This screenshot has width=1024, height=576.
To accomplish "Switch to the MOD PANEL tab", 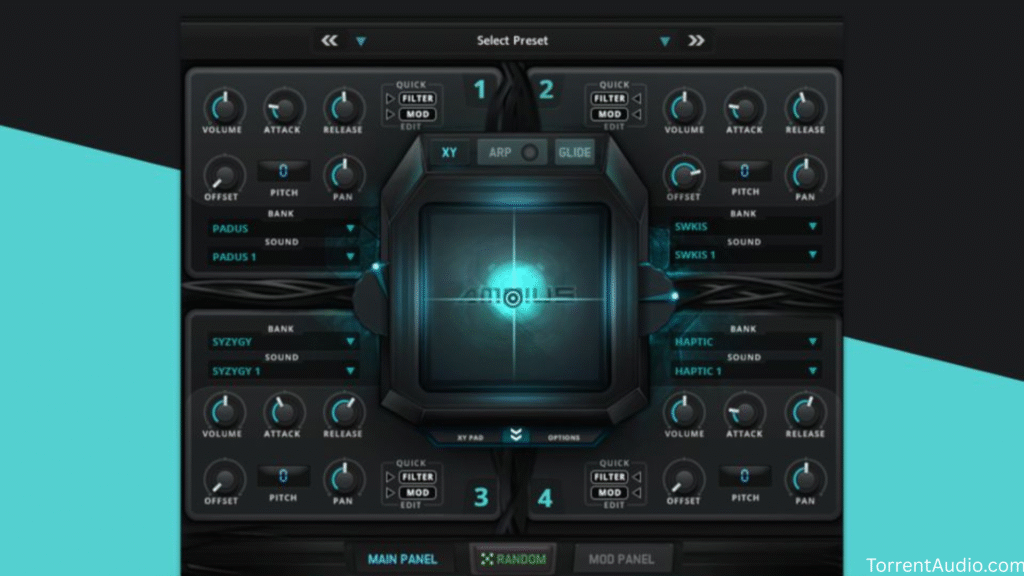I will click(x=623, y=559).
